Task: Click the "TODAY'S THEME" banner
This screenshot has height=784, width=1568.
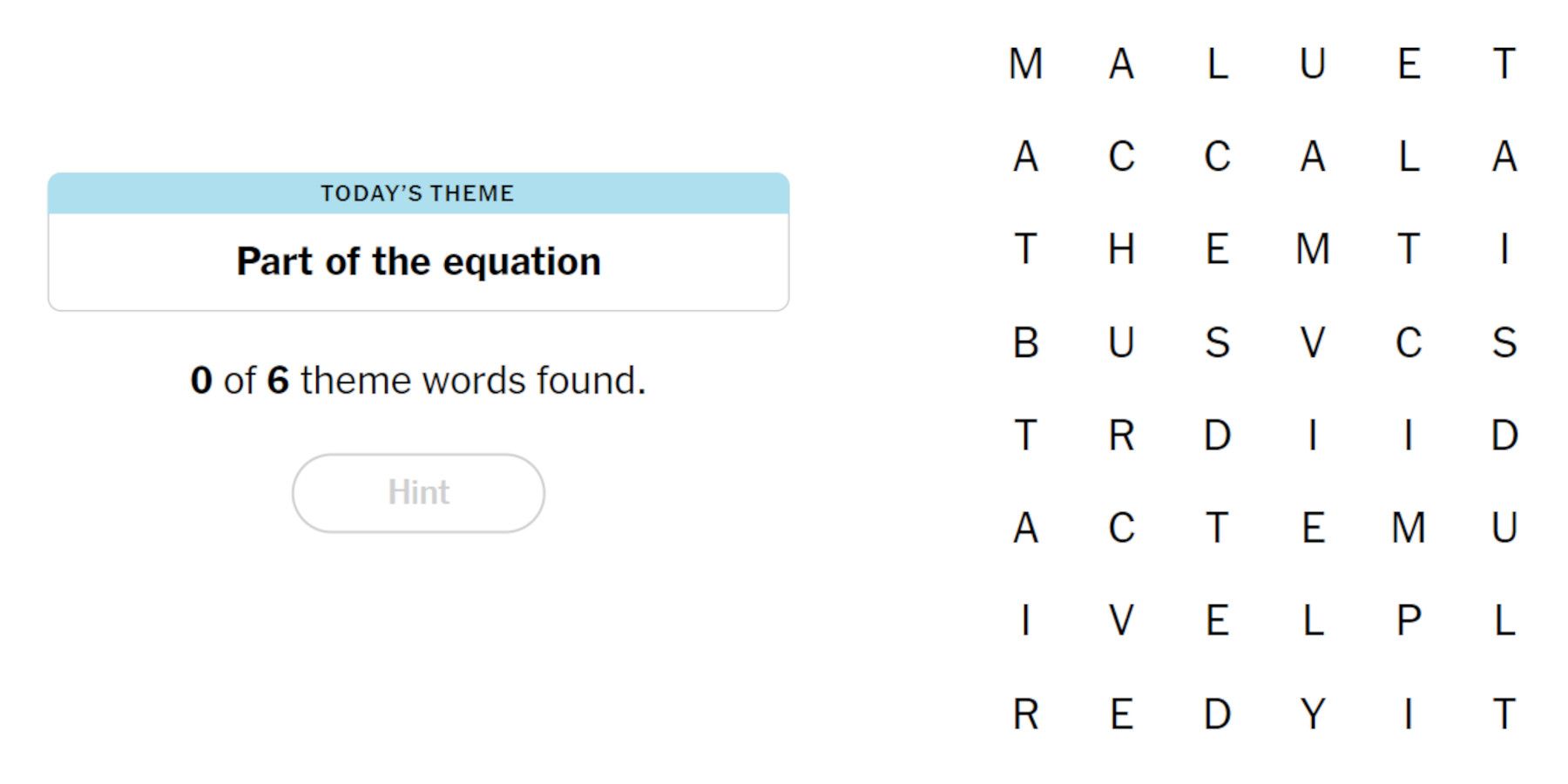Action: point(418,193)
